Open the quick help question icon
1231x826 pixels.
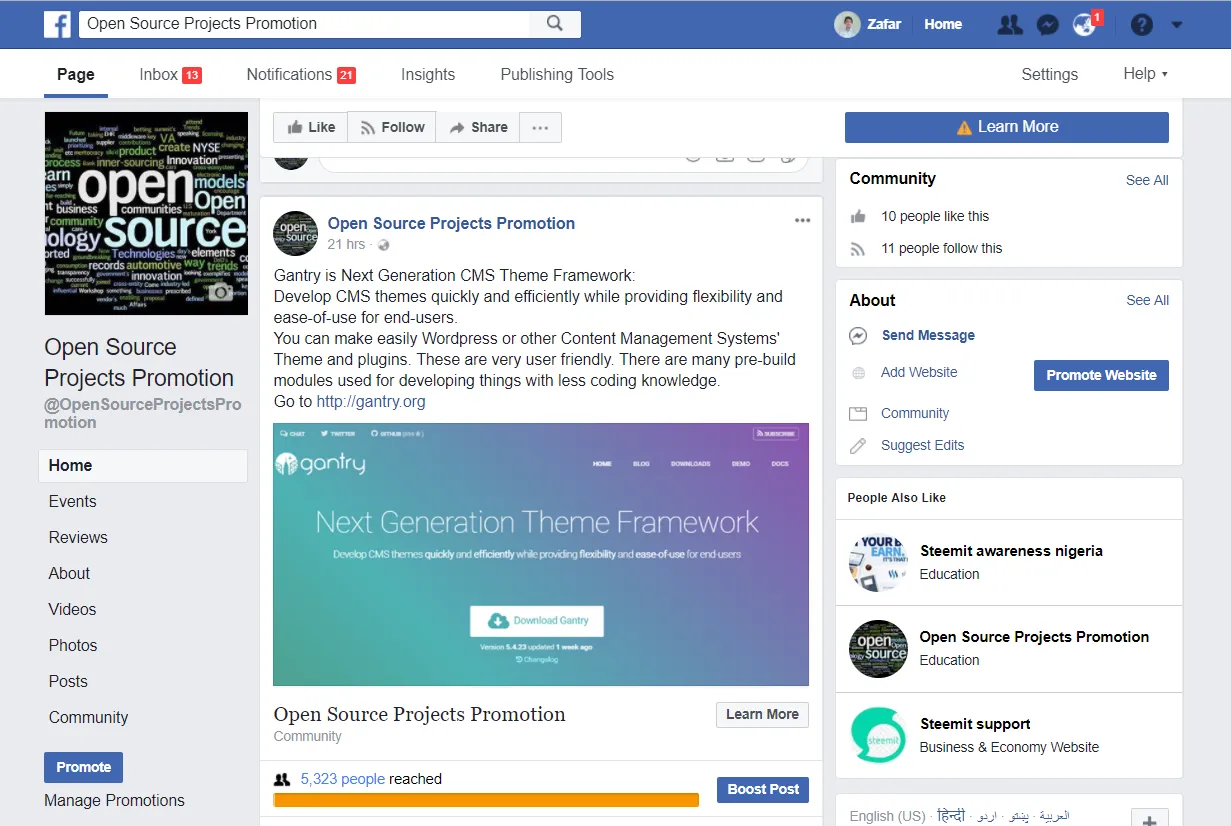click(1142, 25)
